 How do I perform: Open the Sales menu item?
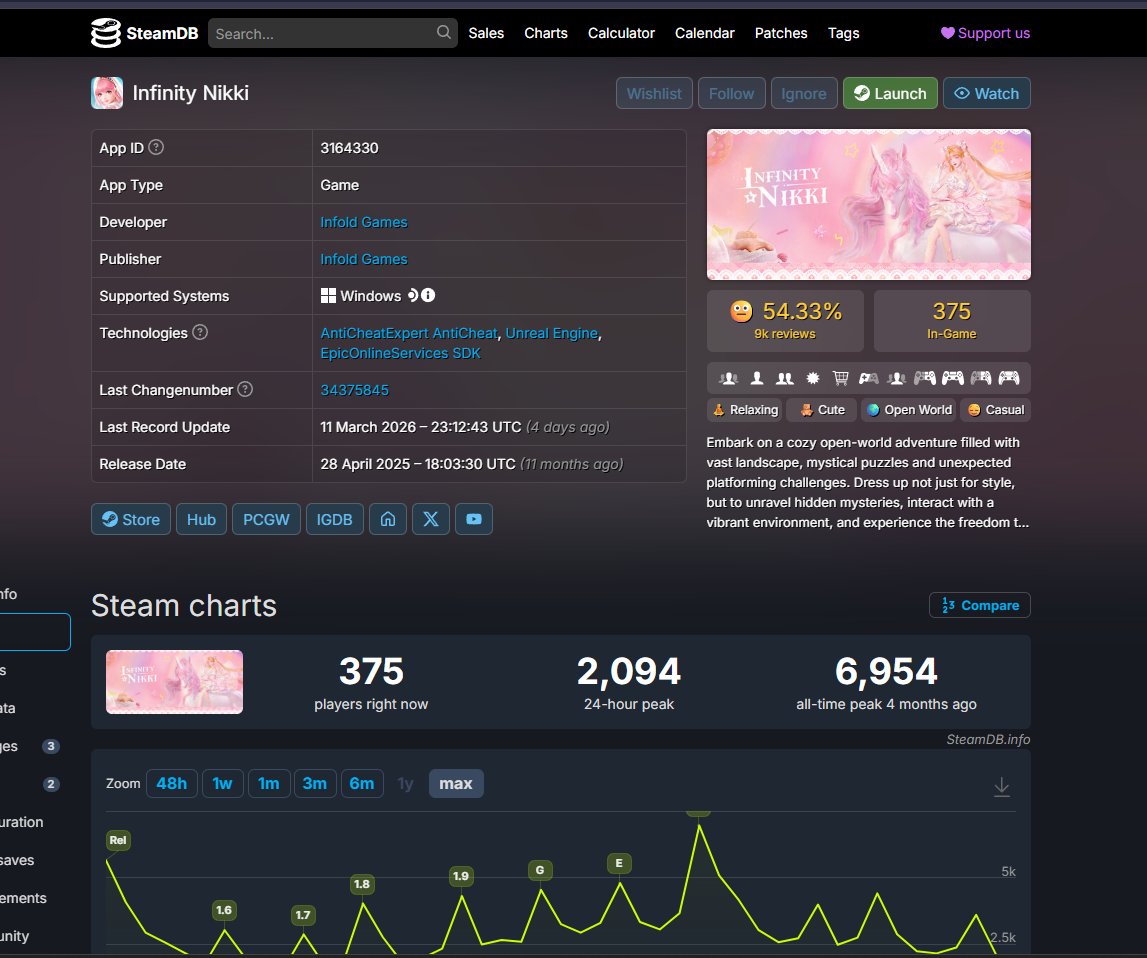coord(486,33)
